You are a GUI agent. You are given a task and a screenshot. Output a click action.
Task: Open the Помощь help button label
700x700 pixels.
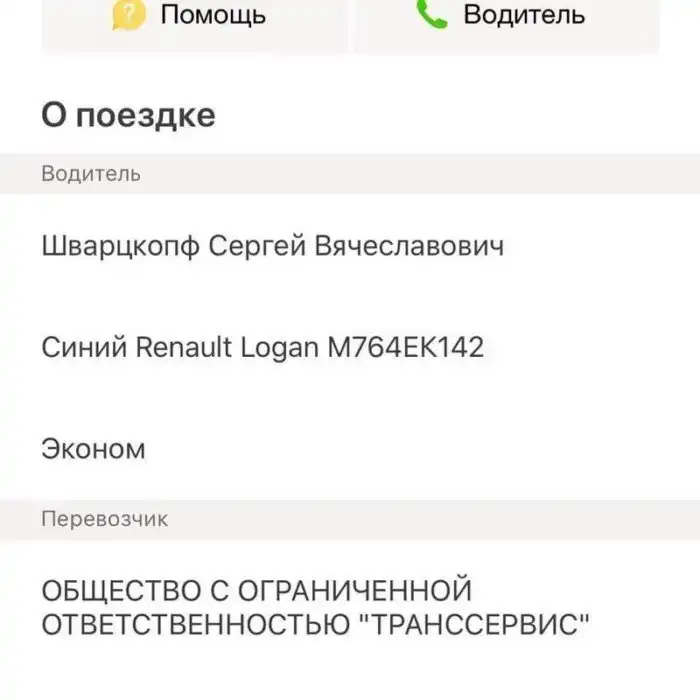pos(213,15)
